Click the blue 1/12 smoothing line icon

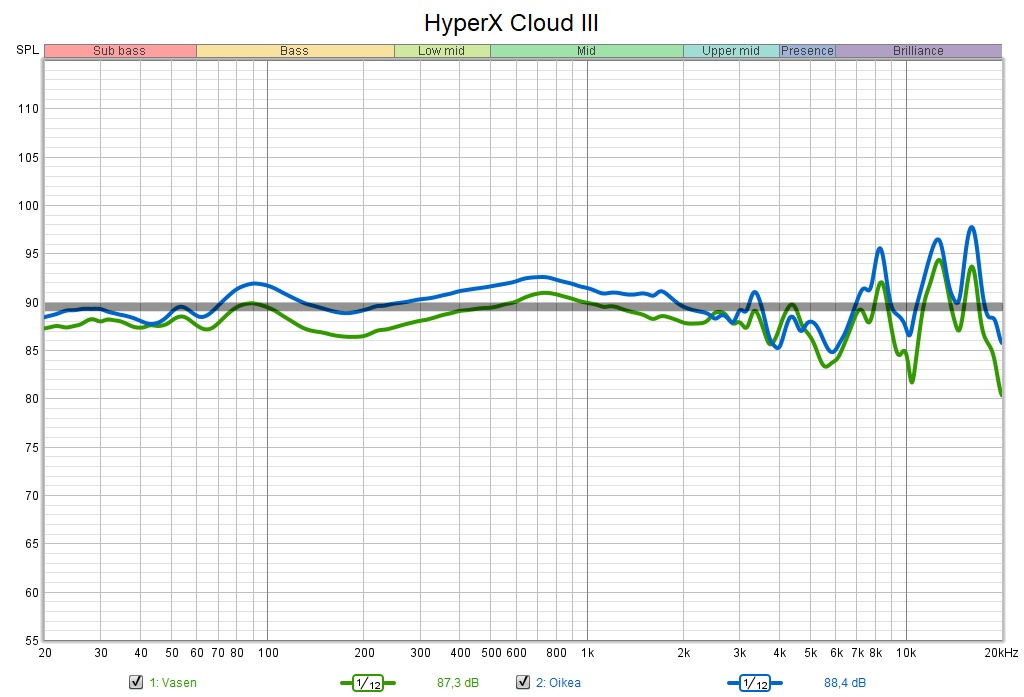tap(755, 683)
